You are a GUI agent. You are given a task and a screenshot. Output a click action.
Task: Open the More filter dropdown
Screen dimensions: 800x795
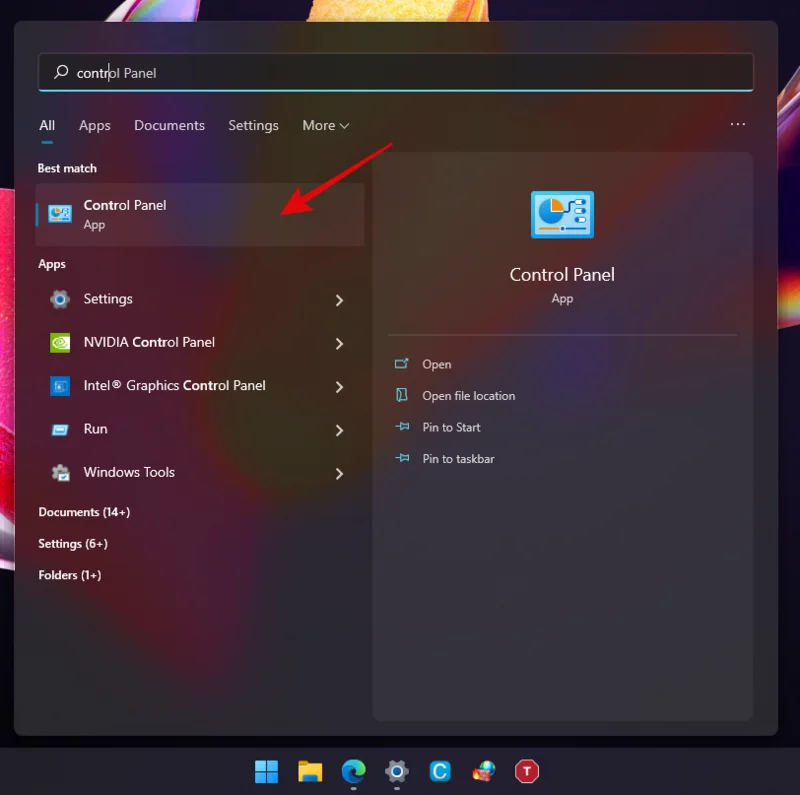324,125
